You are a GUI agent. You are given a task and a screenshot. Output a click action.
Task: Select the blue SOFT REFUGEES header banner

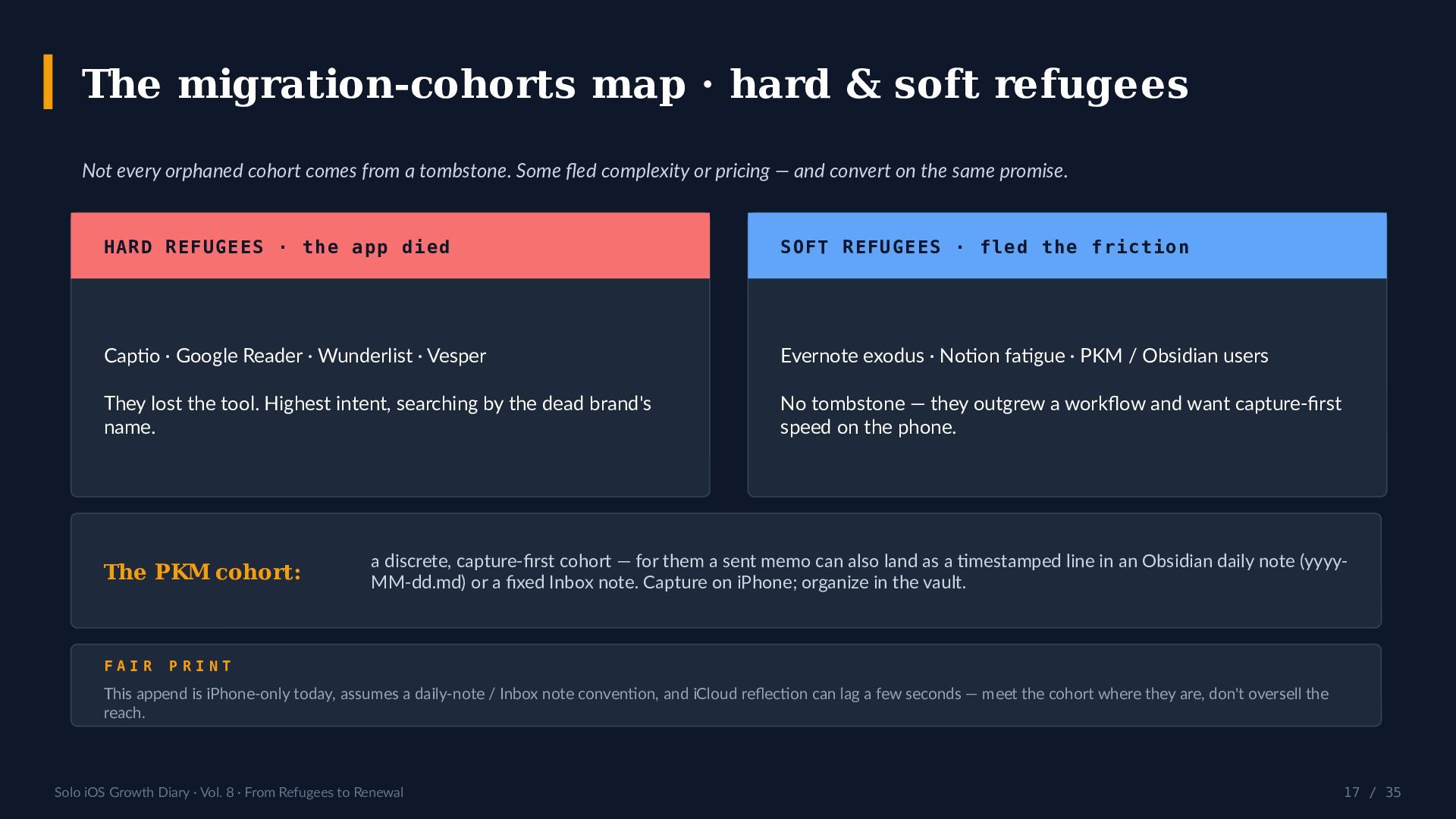[1067, 246]
